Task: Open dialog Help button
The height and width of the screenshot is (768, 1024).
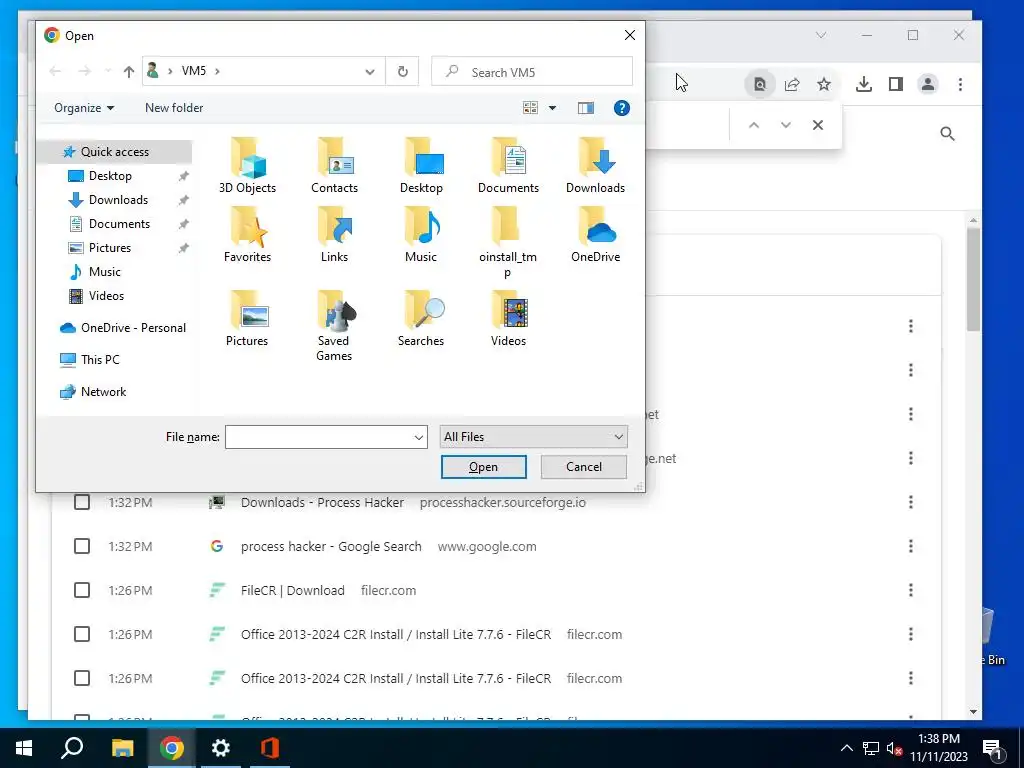Action: point(622,108)
